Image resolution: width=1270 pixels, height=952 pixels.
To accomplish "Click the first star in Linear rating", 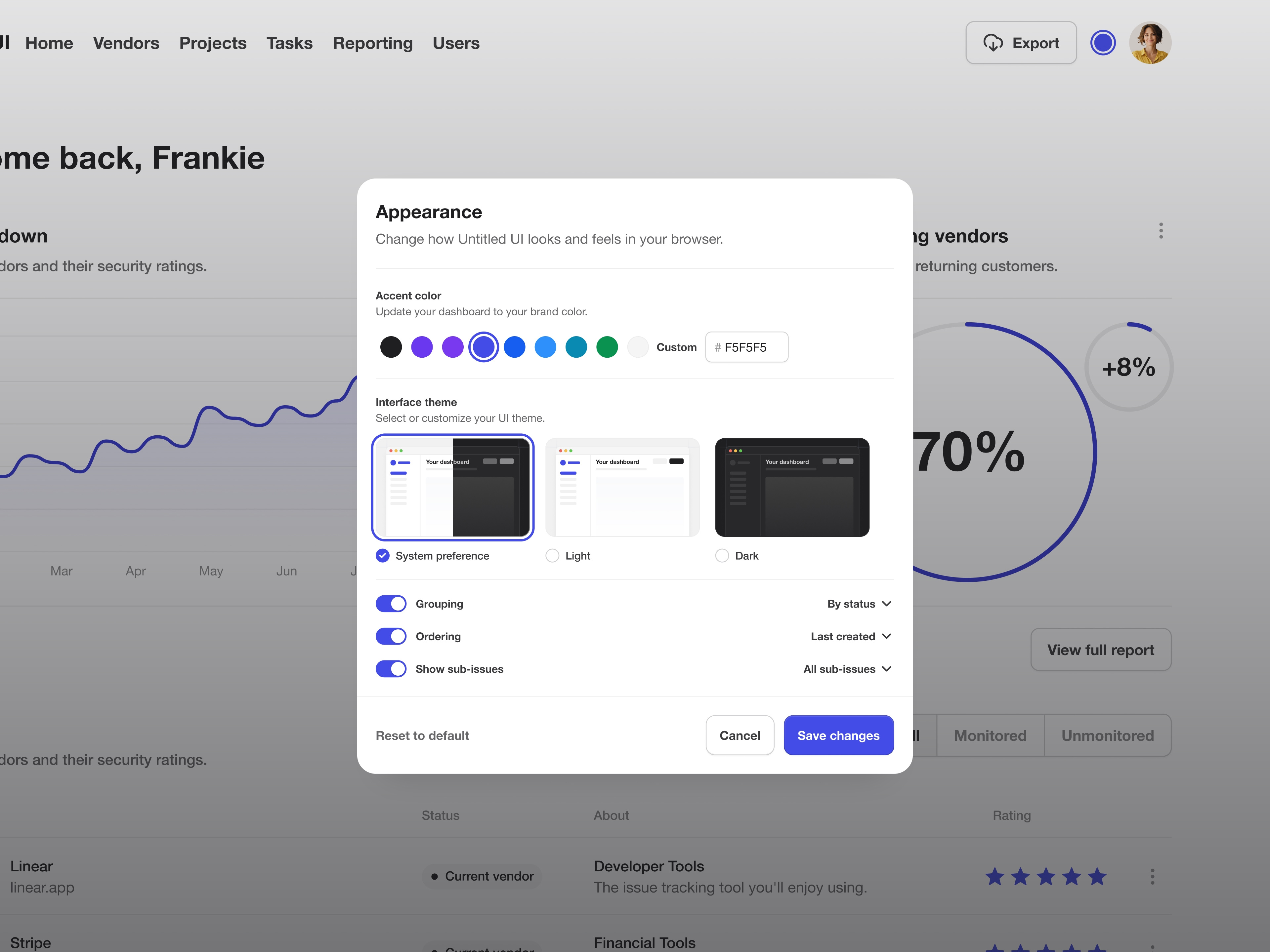I will click(x=995, y=876).
